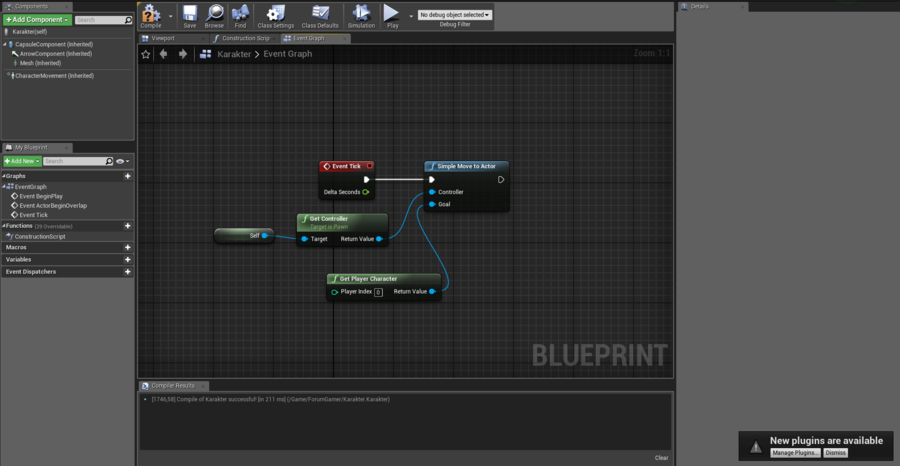
Task: Select Mesh (Inherited) component
Action: coord(40,63)
